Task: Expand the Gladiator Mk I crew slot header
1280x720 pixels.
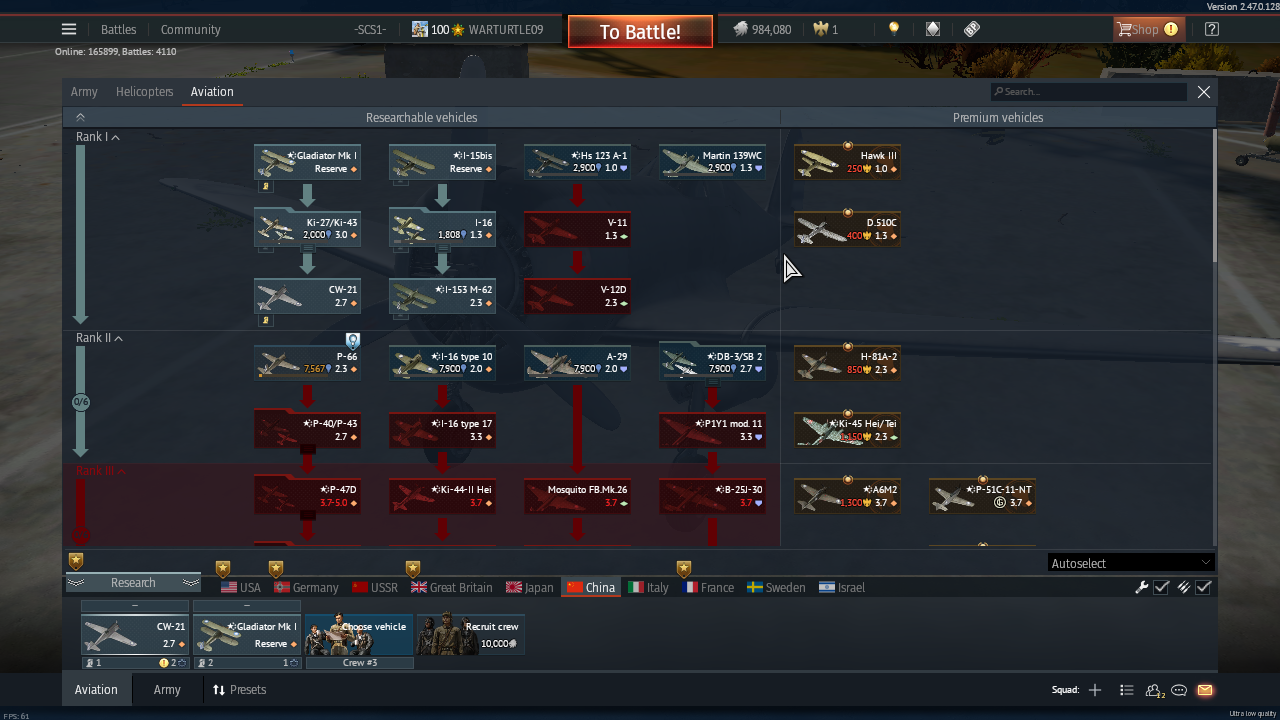Action: pos(247,606)
